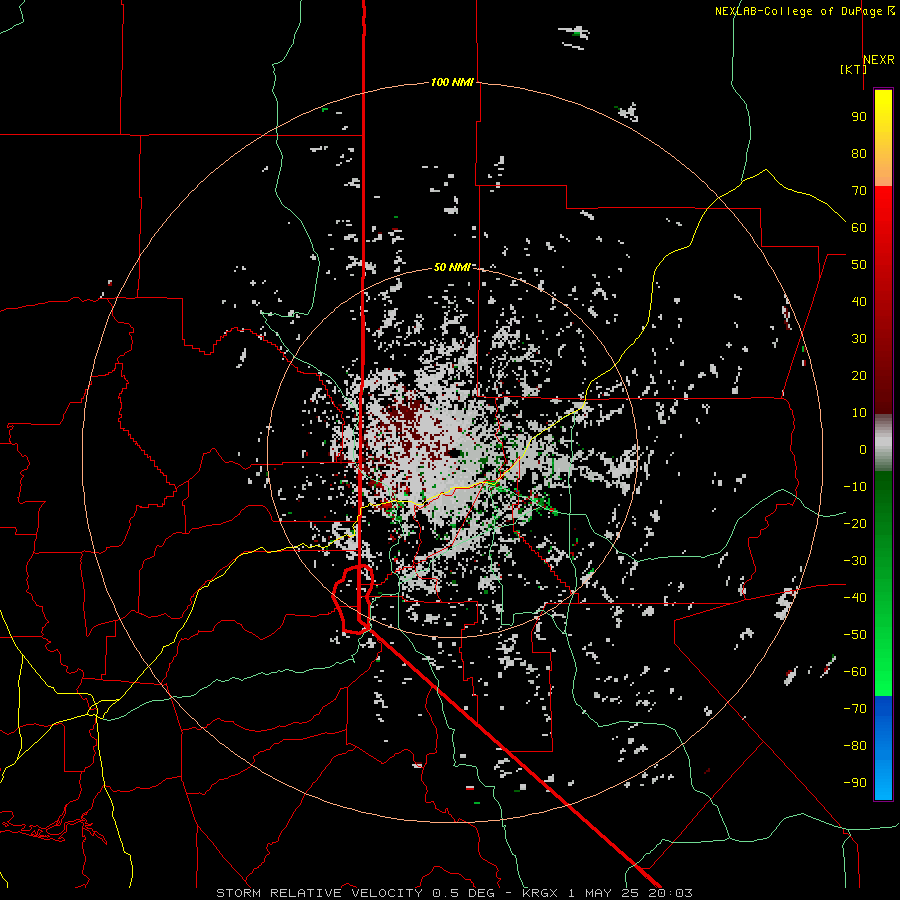The width and height of the screenshot is (900, 900).
Task: Click the 60 value on the velocity scale
Action: coord(859,228)
